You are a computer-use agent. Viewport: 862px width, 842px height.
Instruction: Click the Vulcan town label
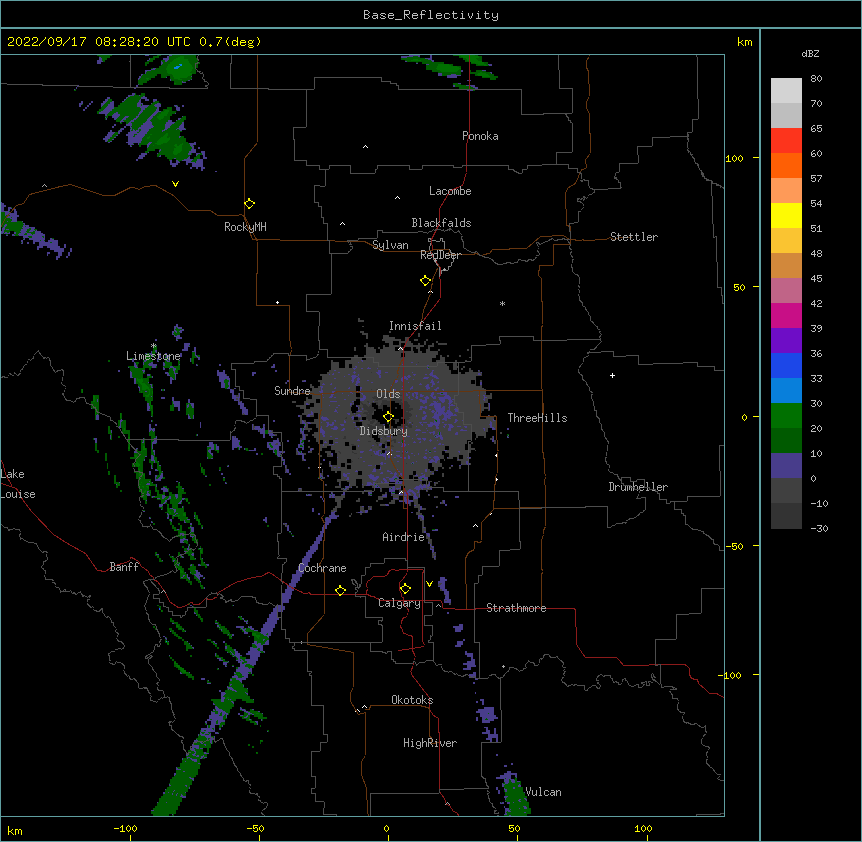[543, 792]
